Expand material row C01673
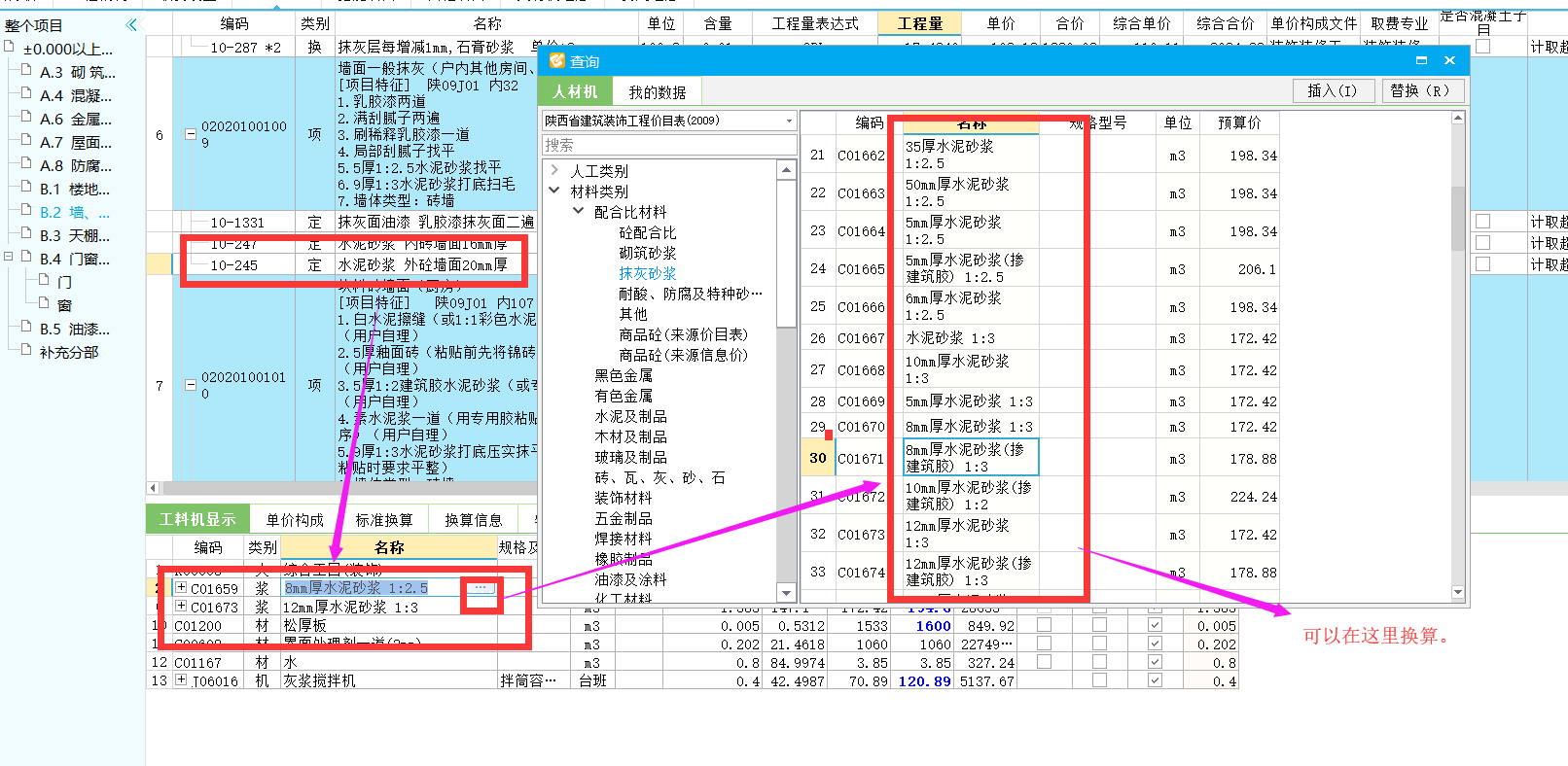 (181, 606)
